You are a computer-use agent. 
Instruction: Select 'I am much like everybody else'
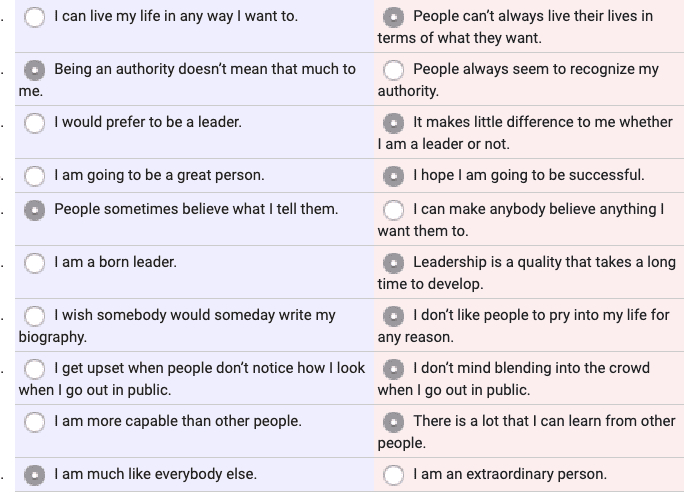[35, 475]
